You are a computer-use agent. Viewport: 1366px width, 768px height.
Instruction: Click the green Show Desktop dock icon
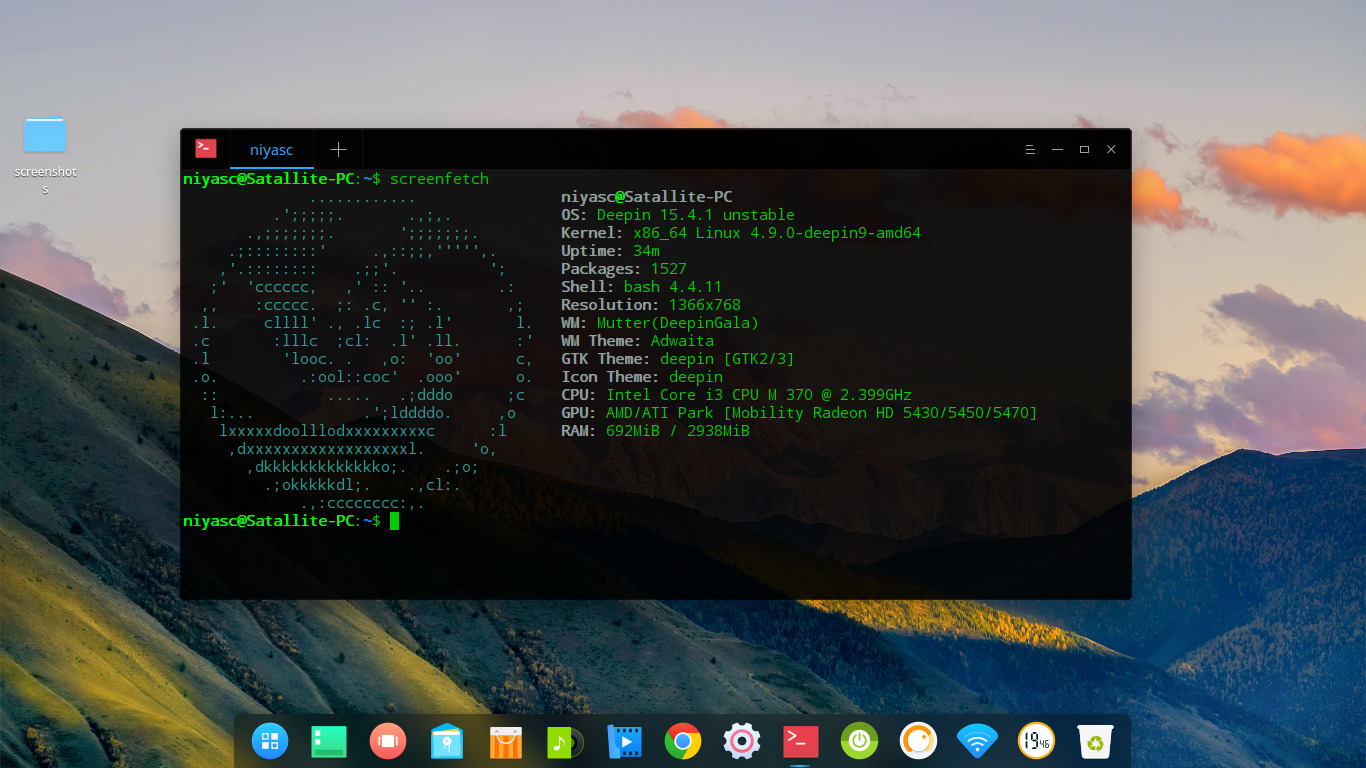(329, 741)
